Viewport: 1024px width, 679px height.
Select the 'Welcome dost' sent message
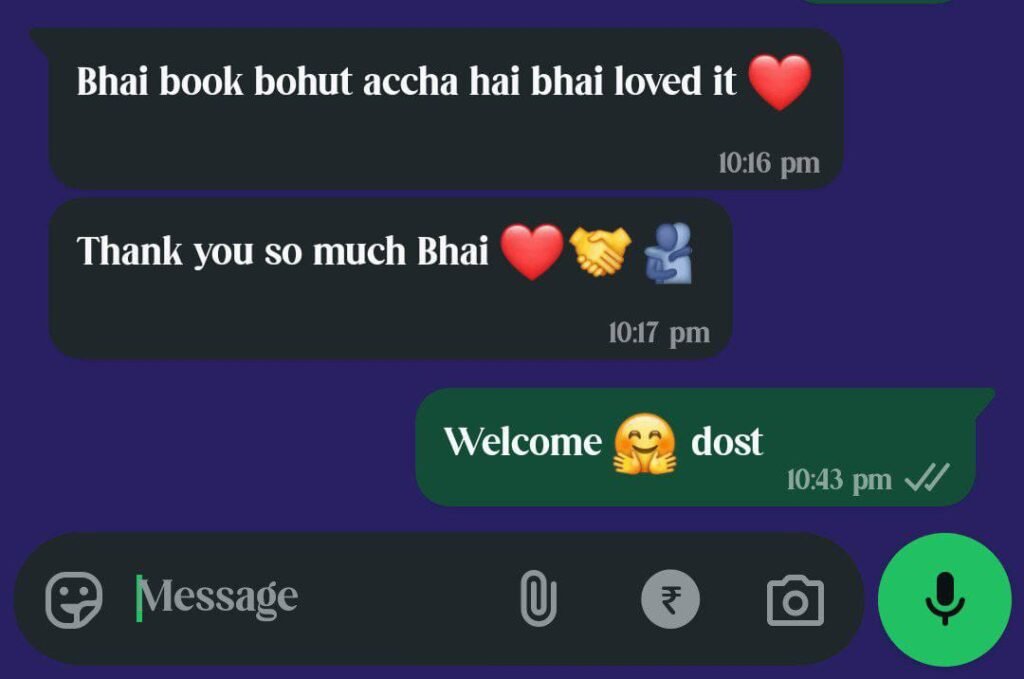tap(696, 447)
